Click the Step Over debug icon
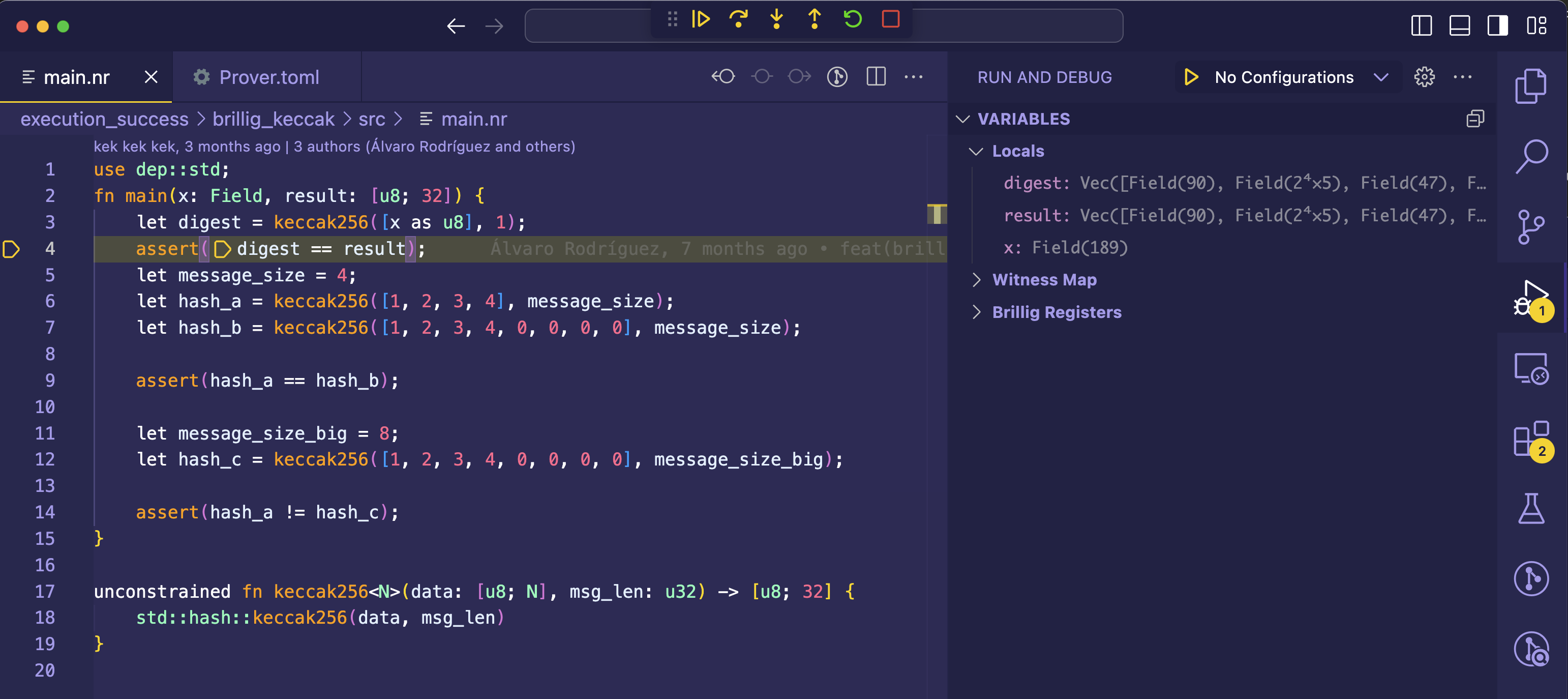The image size is (1568, 699). click(x=738, y=19)
